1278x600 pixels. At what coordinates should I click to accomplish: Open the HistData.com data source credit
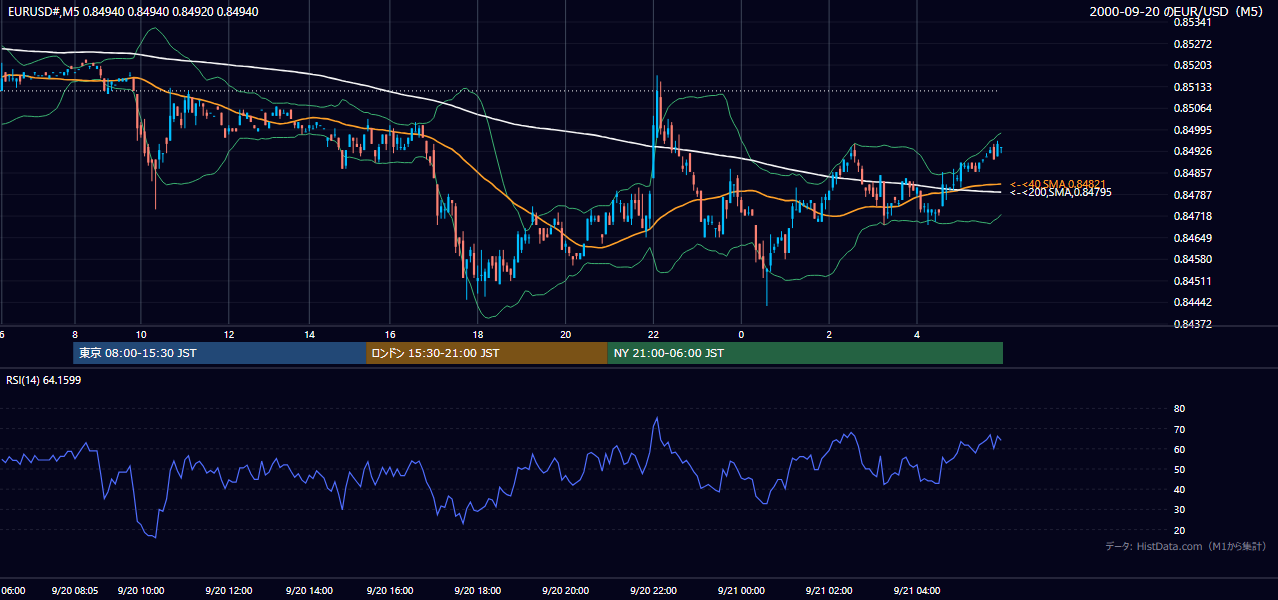pyautogui.click(x=1186, y=546)
